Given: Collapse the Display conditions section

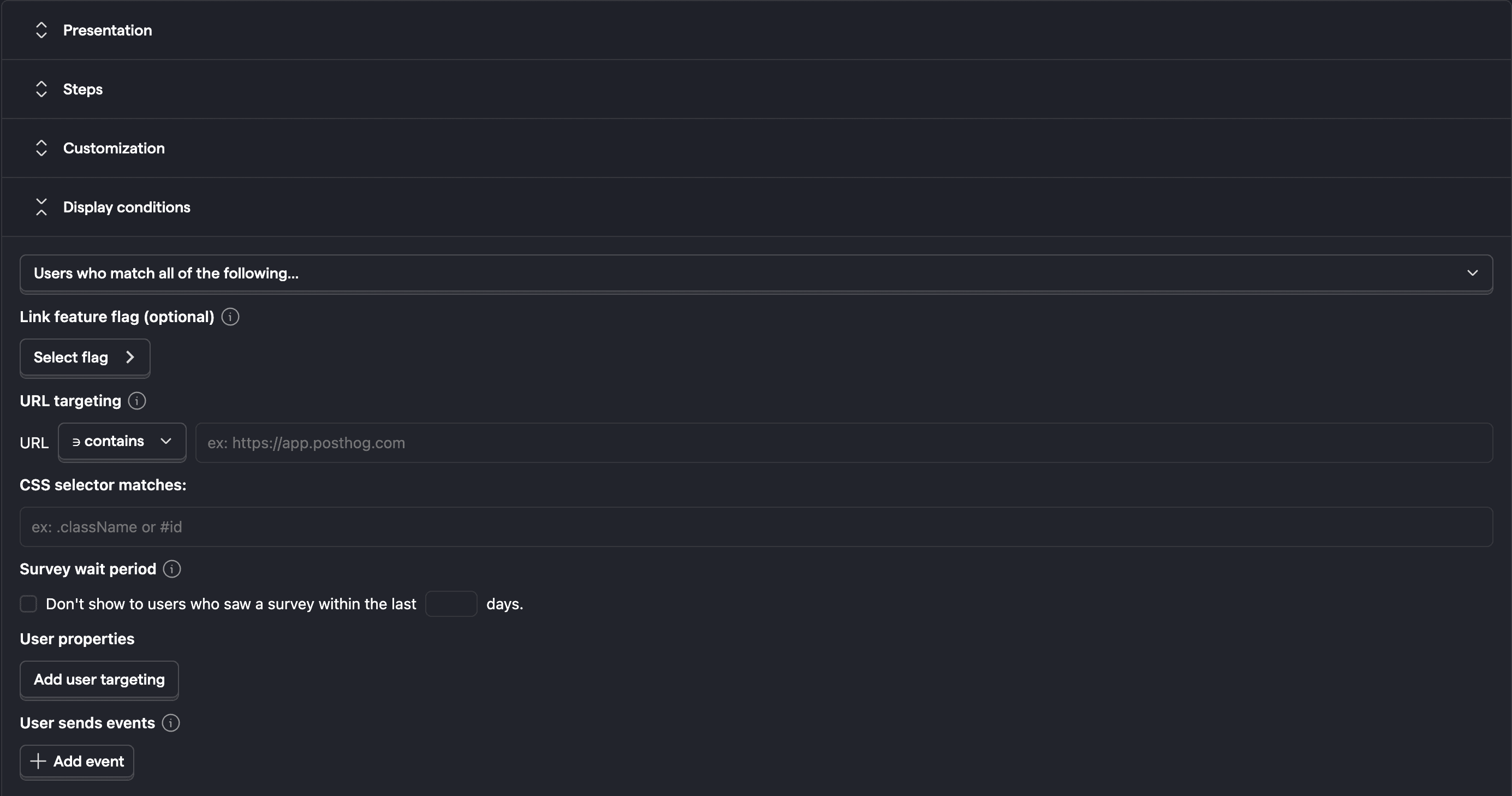Looking at the screenshot, I should 756,207.
